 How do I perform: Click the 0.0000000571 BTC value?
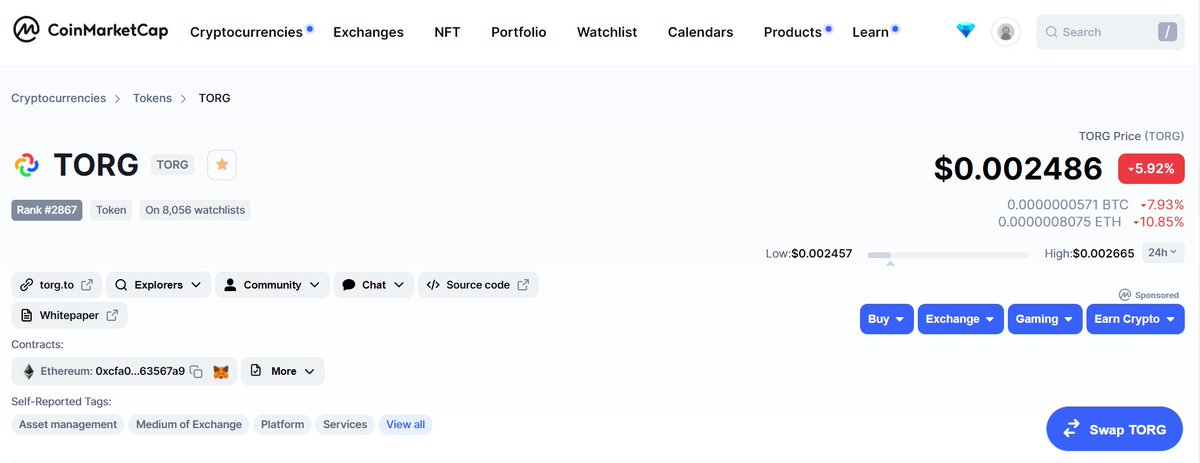(1067, 205)
